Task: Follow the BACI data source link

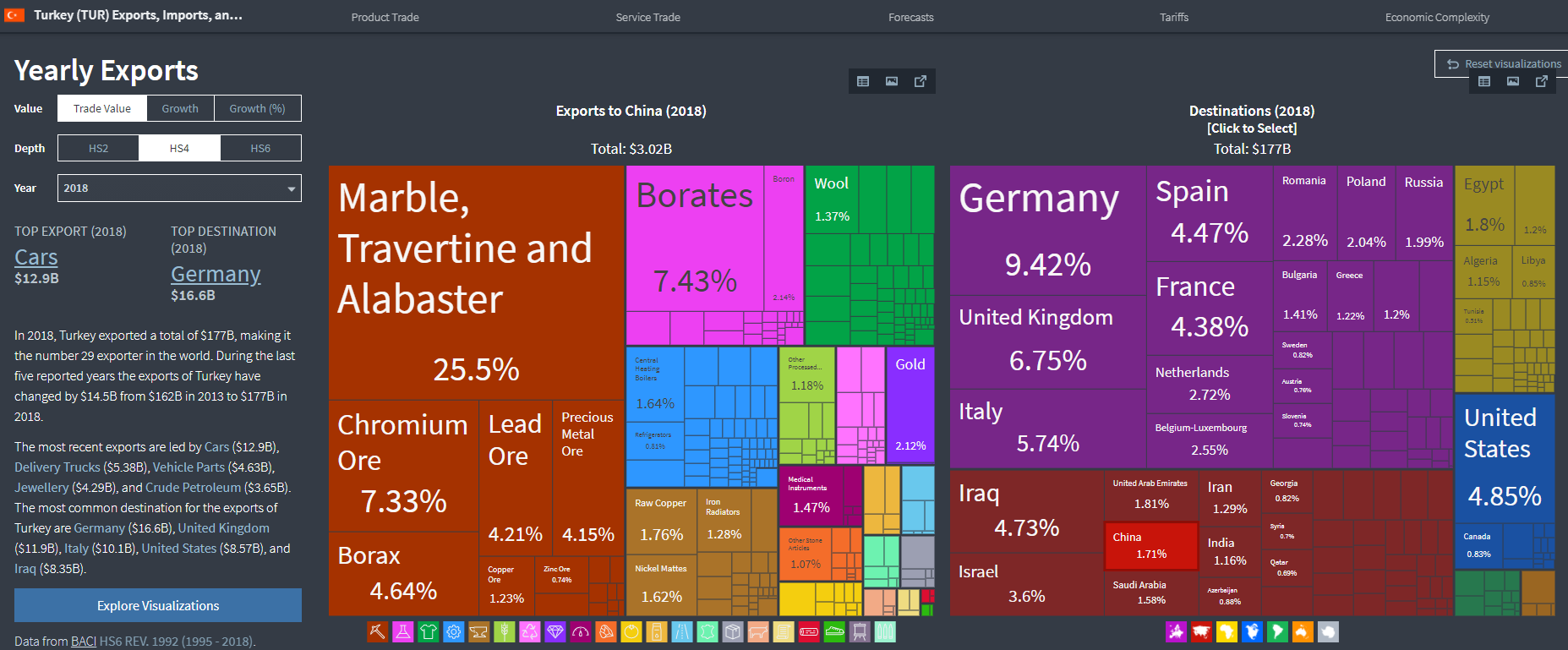Action: pyautogui.click(x=84, y=641)
